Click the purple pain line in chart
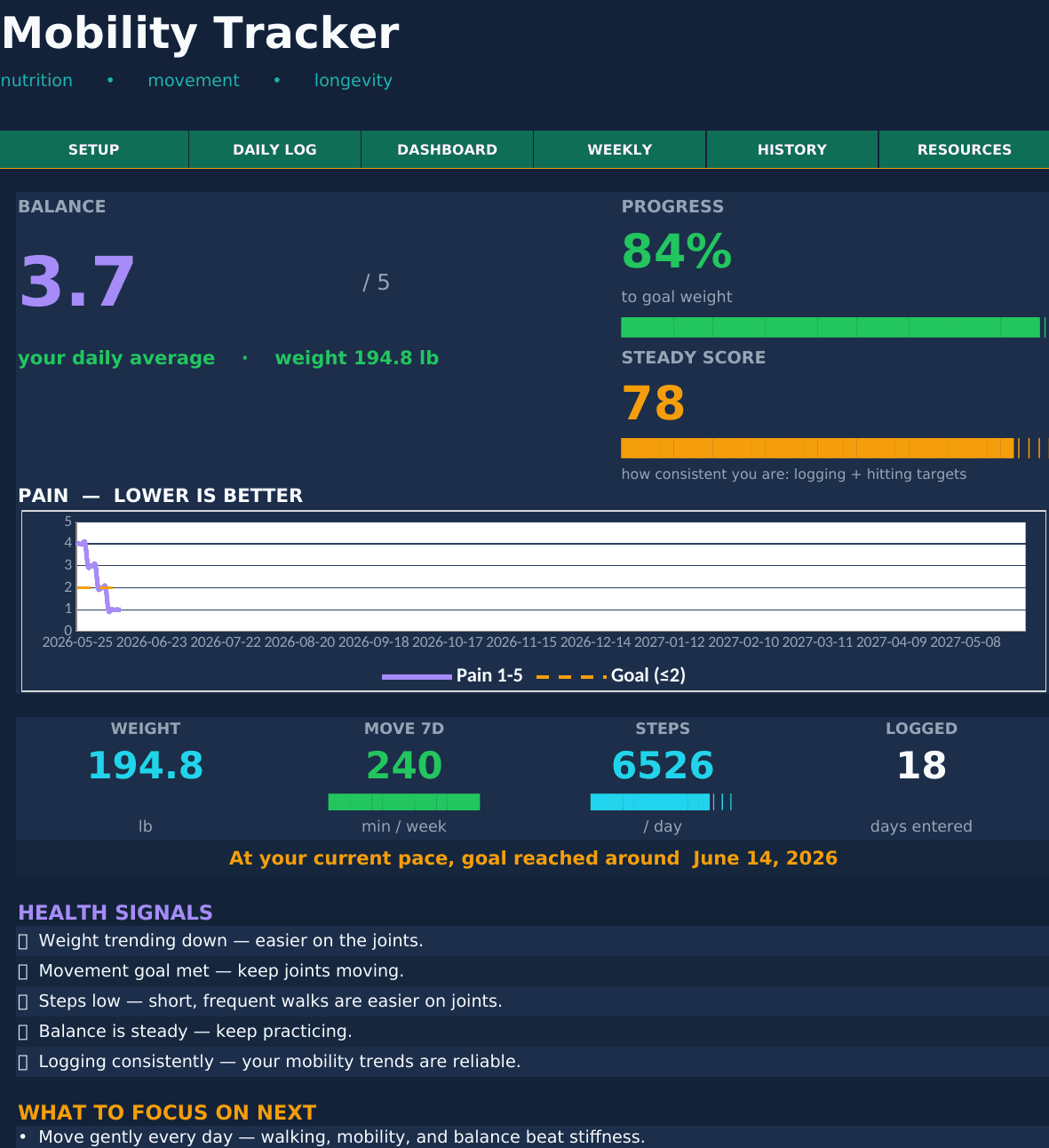 98,578
